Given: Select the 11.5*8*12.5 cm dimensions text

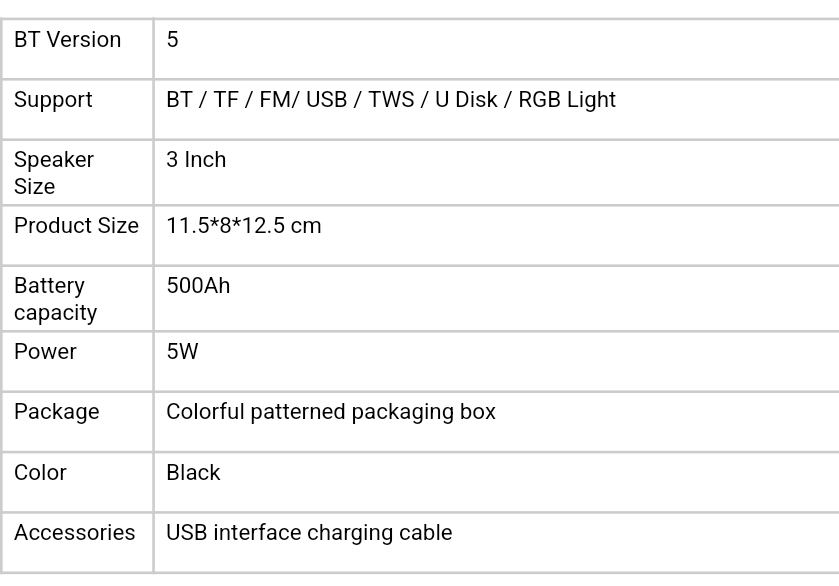Looking at the screenshot, I should 244,225.
